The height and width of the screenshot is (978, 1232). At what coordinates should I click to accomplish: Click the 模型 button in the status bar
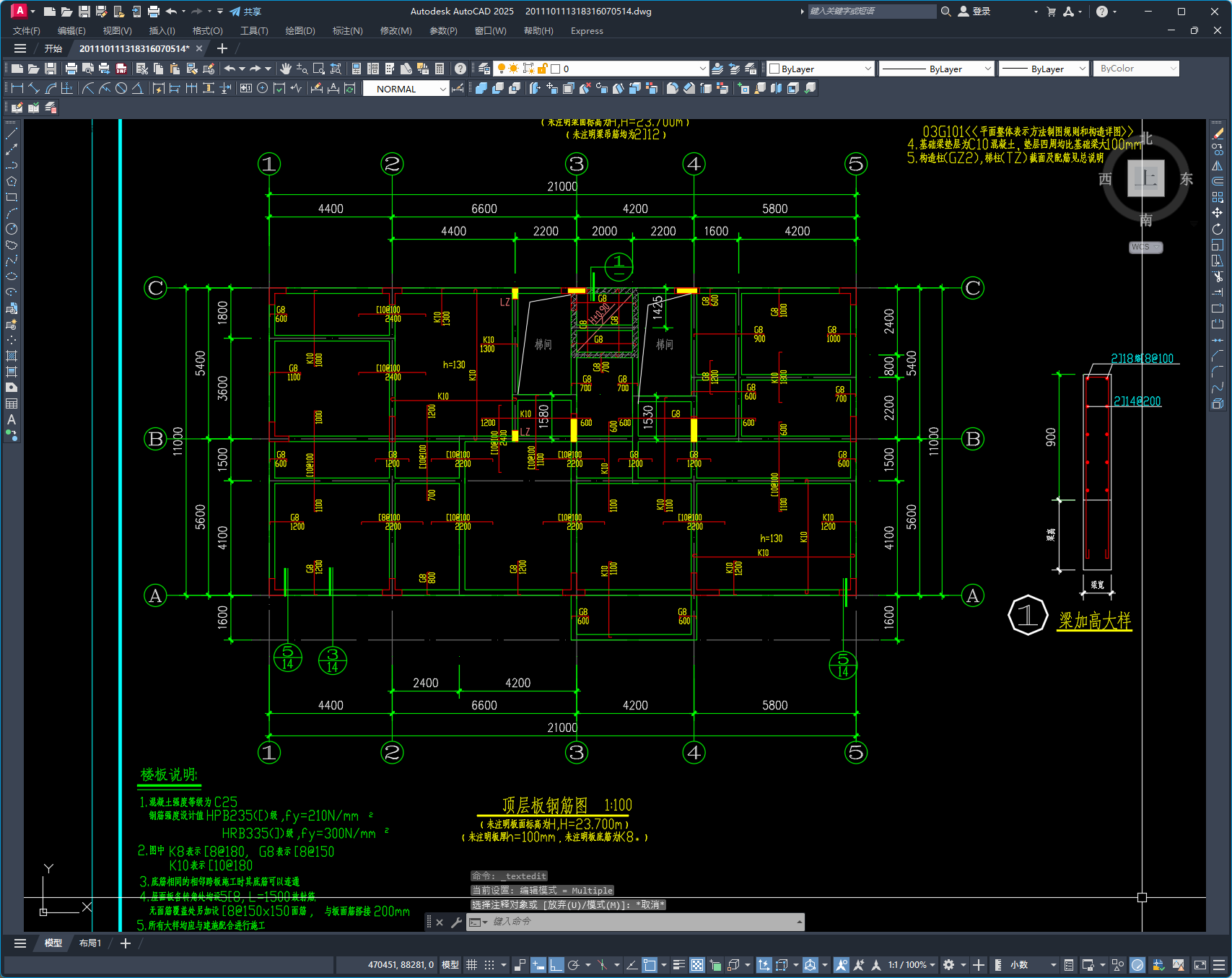click(450, 965)
